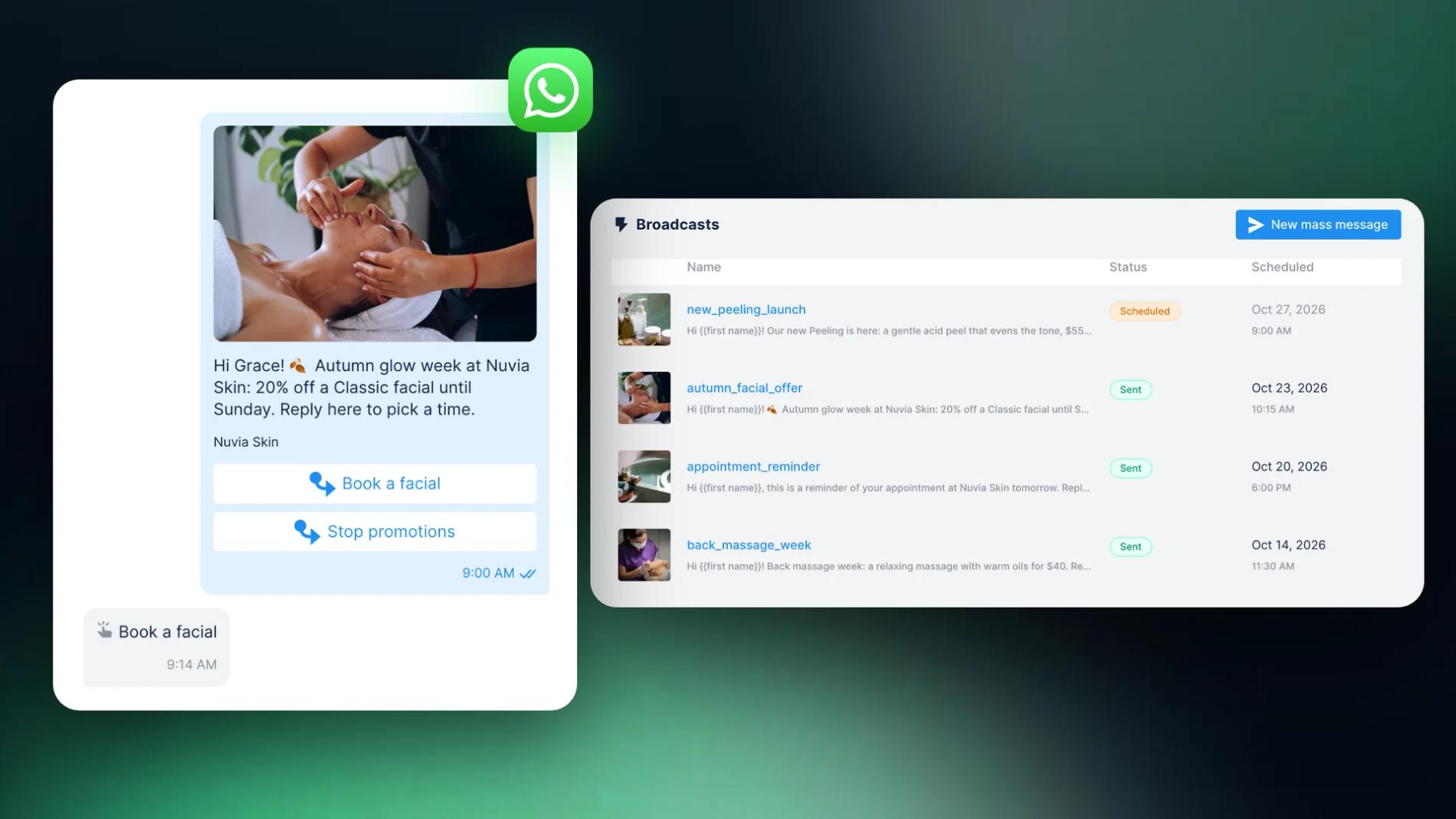
Task: Click the reply arrow icon beside Stop promotions
Action: (x=307, y=532)
